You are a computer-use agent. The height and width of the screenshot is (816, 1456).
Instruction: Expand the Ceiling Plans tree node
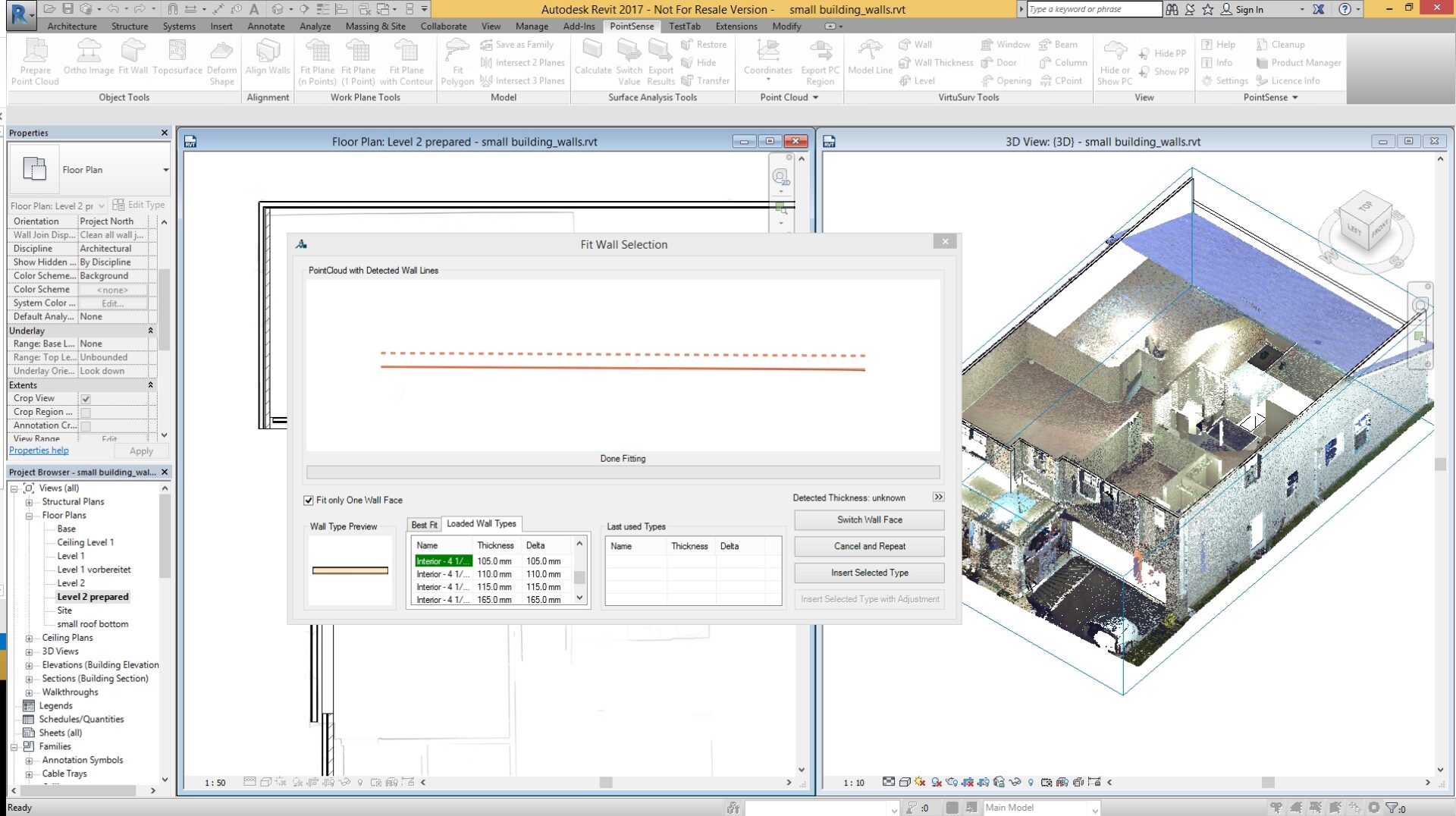[x=29, y=639]
